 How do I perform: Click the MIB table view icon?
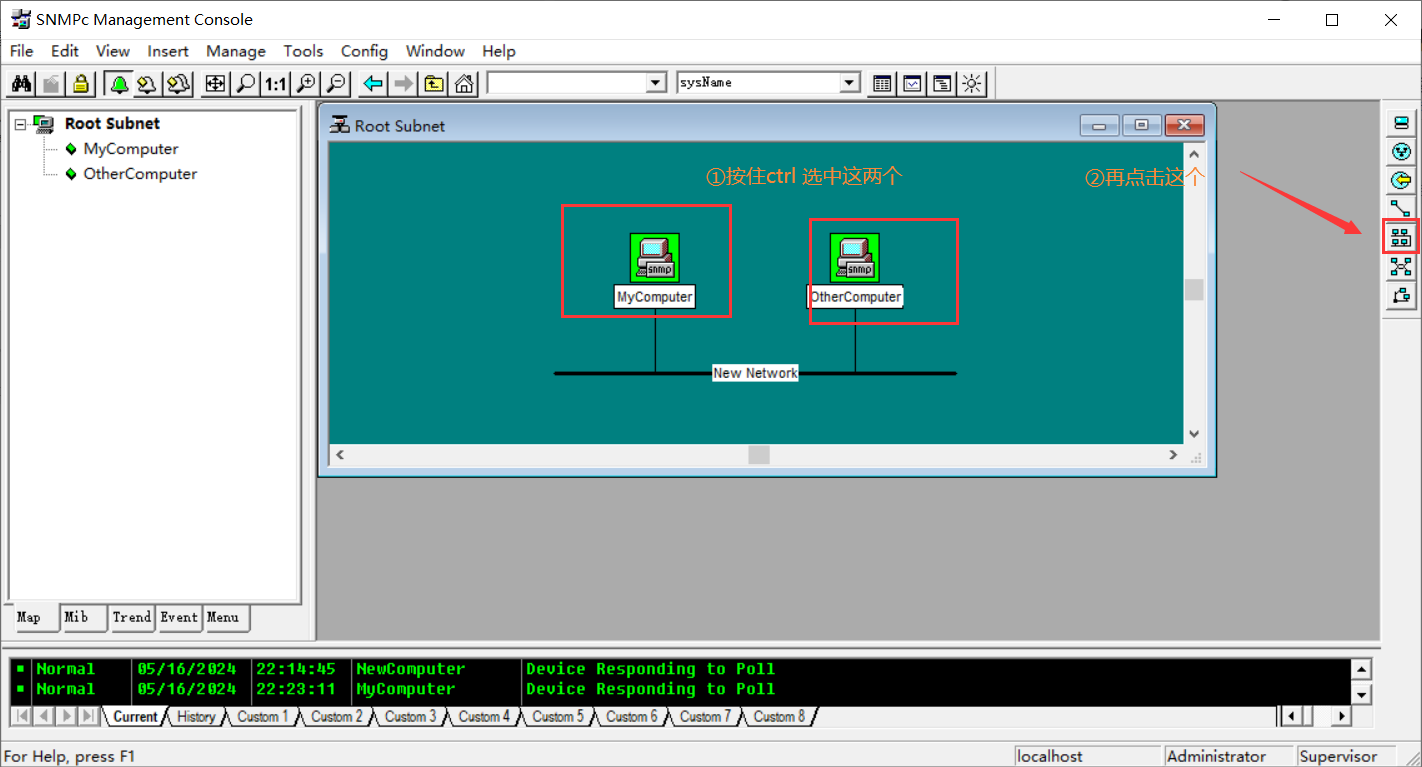pyautogui.click(x=882, y=83)
